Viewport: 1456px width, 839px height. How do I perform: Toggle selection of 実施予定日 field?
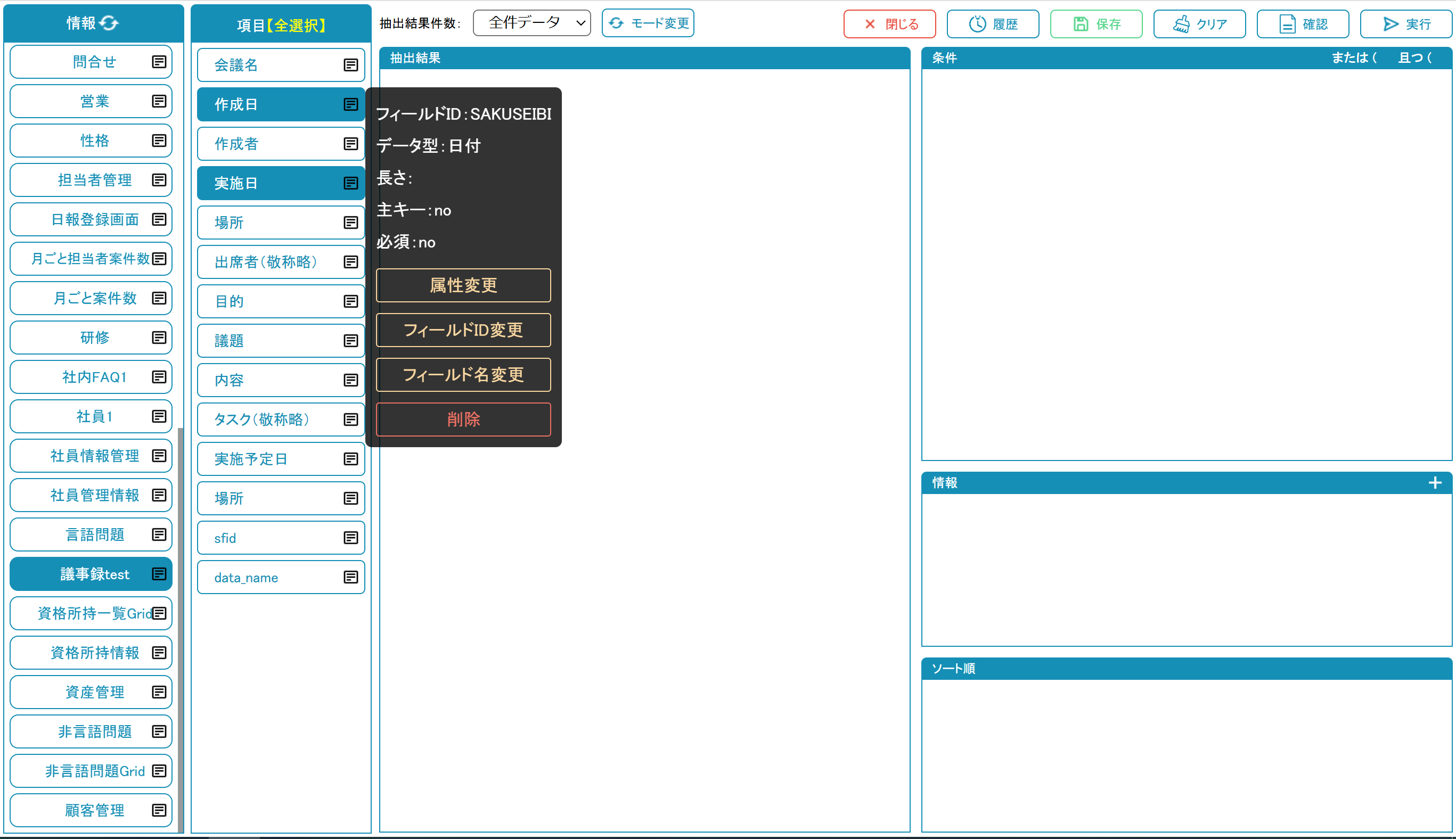(281, 459)
